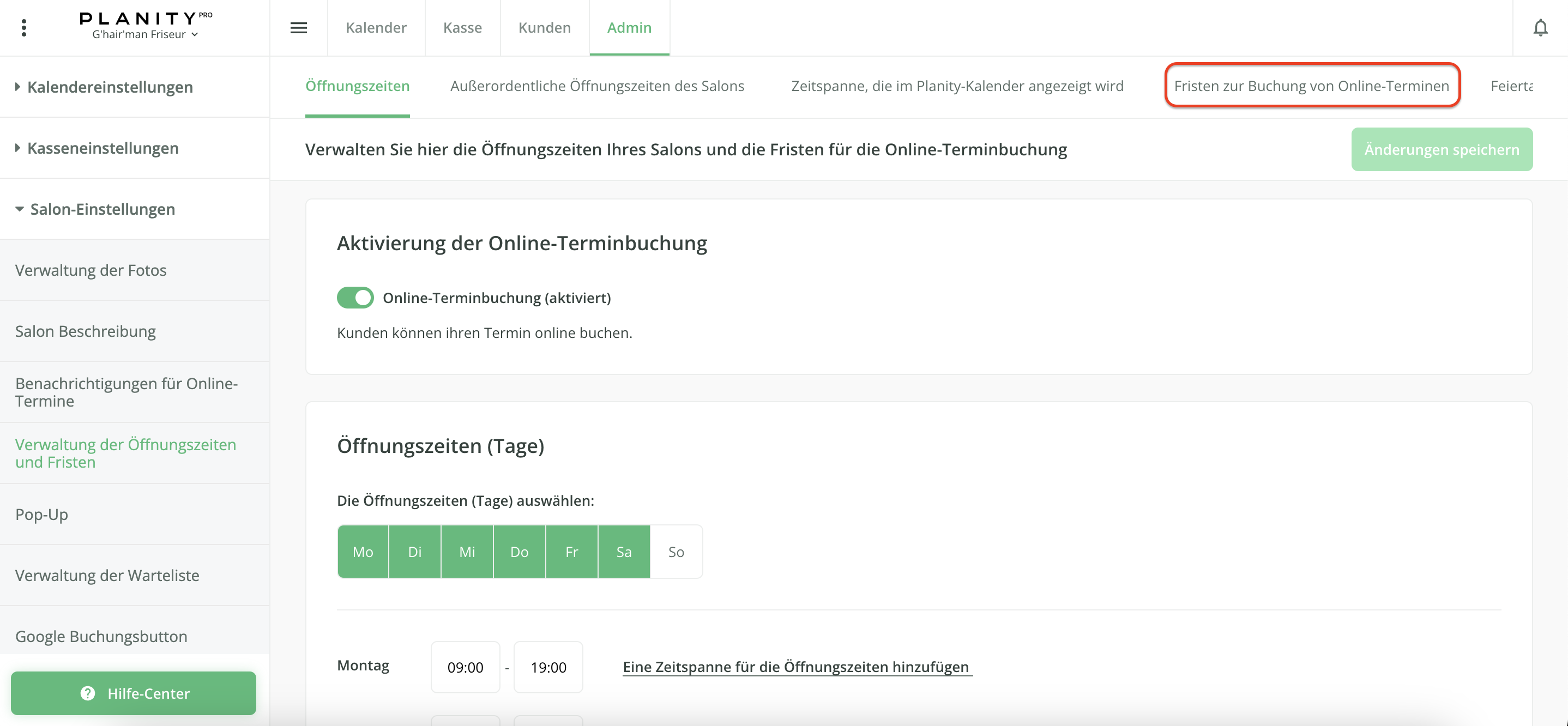Screen dimensions: 1568x726
Task: Click the hamburger menu icon
Action: tap(298, 27)
